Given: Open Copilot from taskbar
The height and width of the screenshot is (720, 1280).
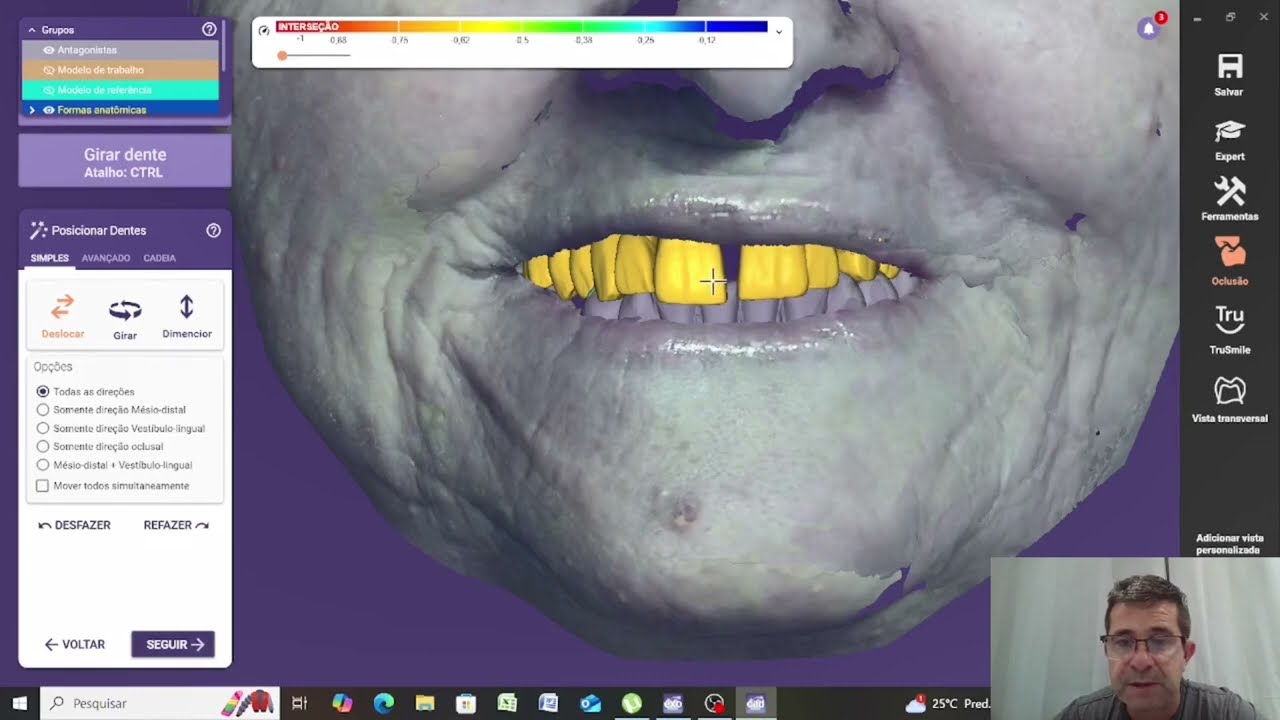Looking at the screenshot, I should (342, 703).
